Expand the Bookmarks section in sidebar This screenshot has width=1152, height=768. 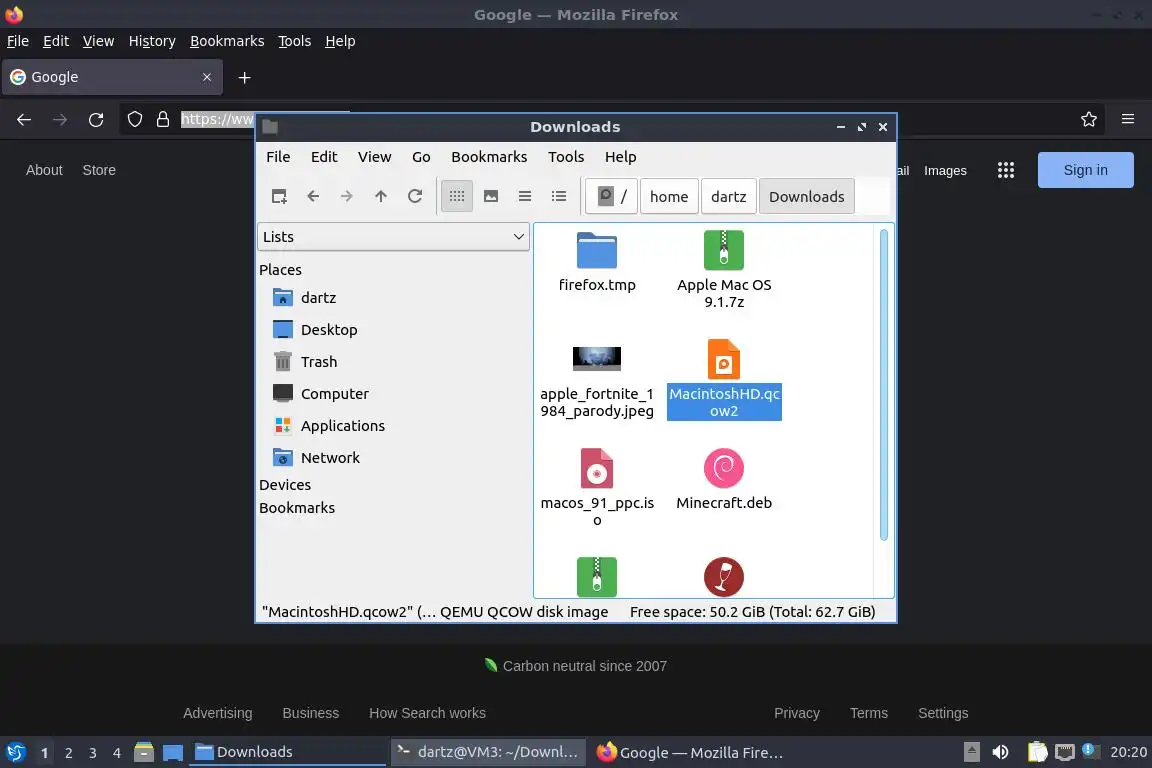click(297, 508)
